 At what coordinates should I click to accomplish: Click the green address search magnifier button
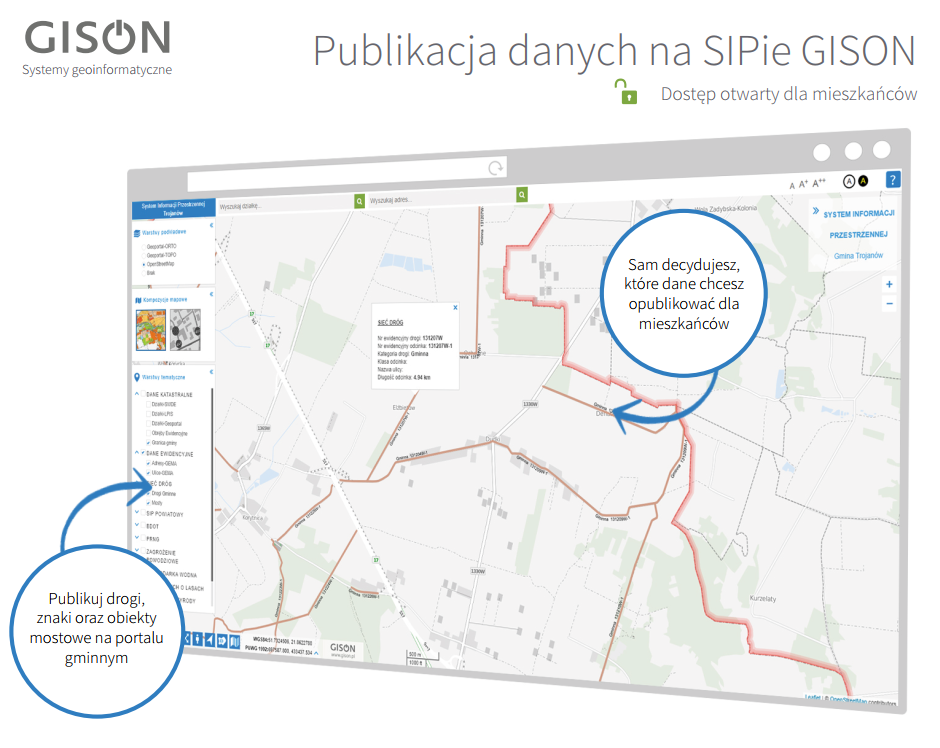coord(522,194)
